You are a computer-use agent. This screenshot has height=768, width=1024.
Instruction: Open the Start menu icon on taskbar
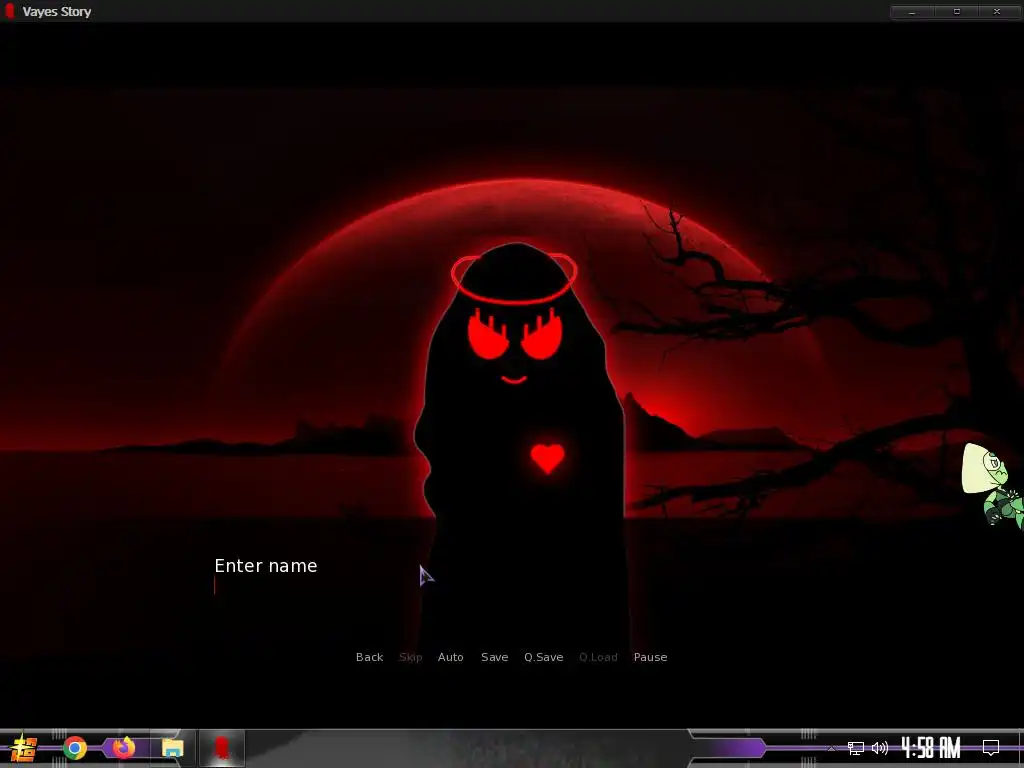[x=24, y=748]
